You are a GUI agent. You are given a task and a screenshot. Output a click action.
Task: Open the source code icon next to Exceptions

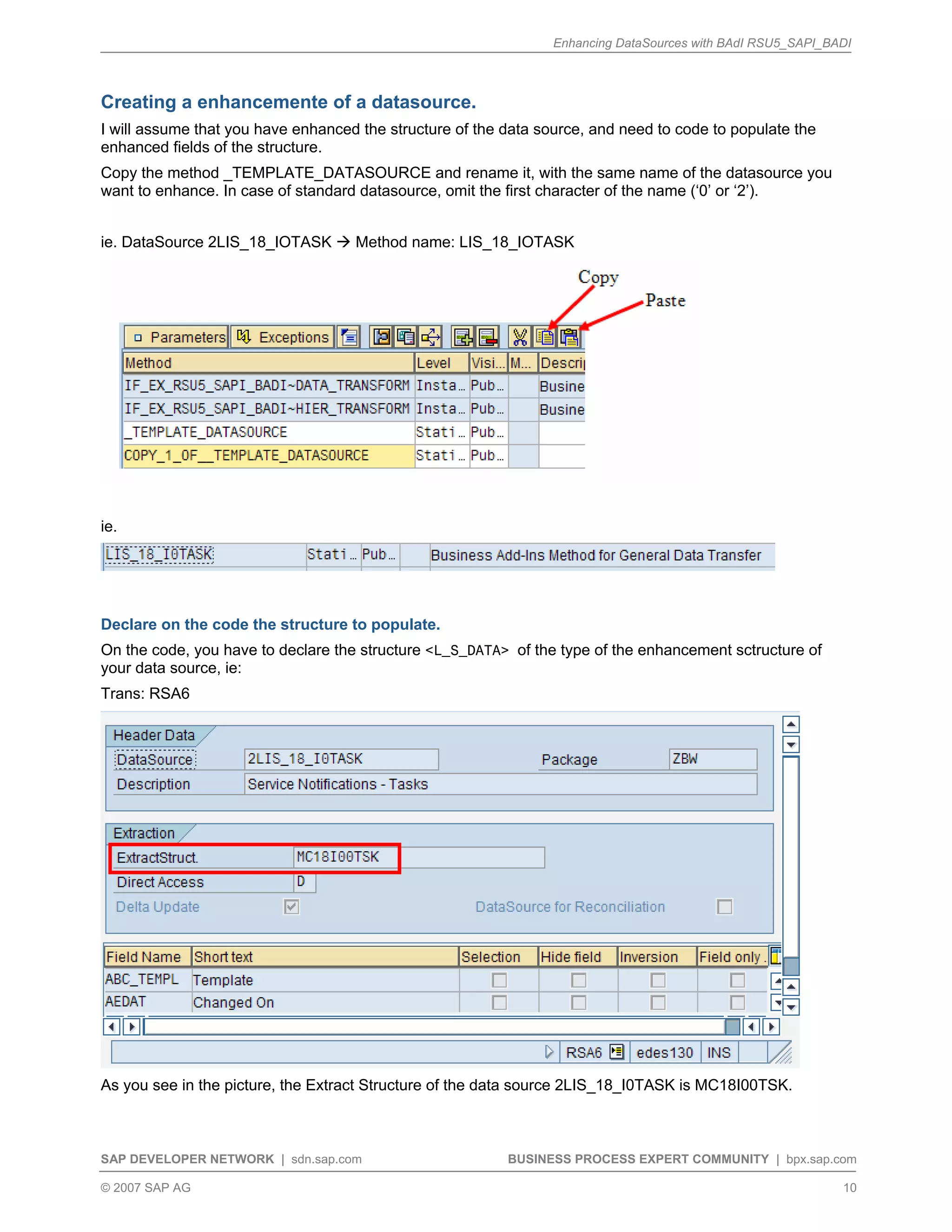(349, 338)
